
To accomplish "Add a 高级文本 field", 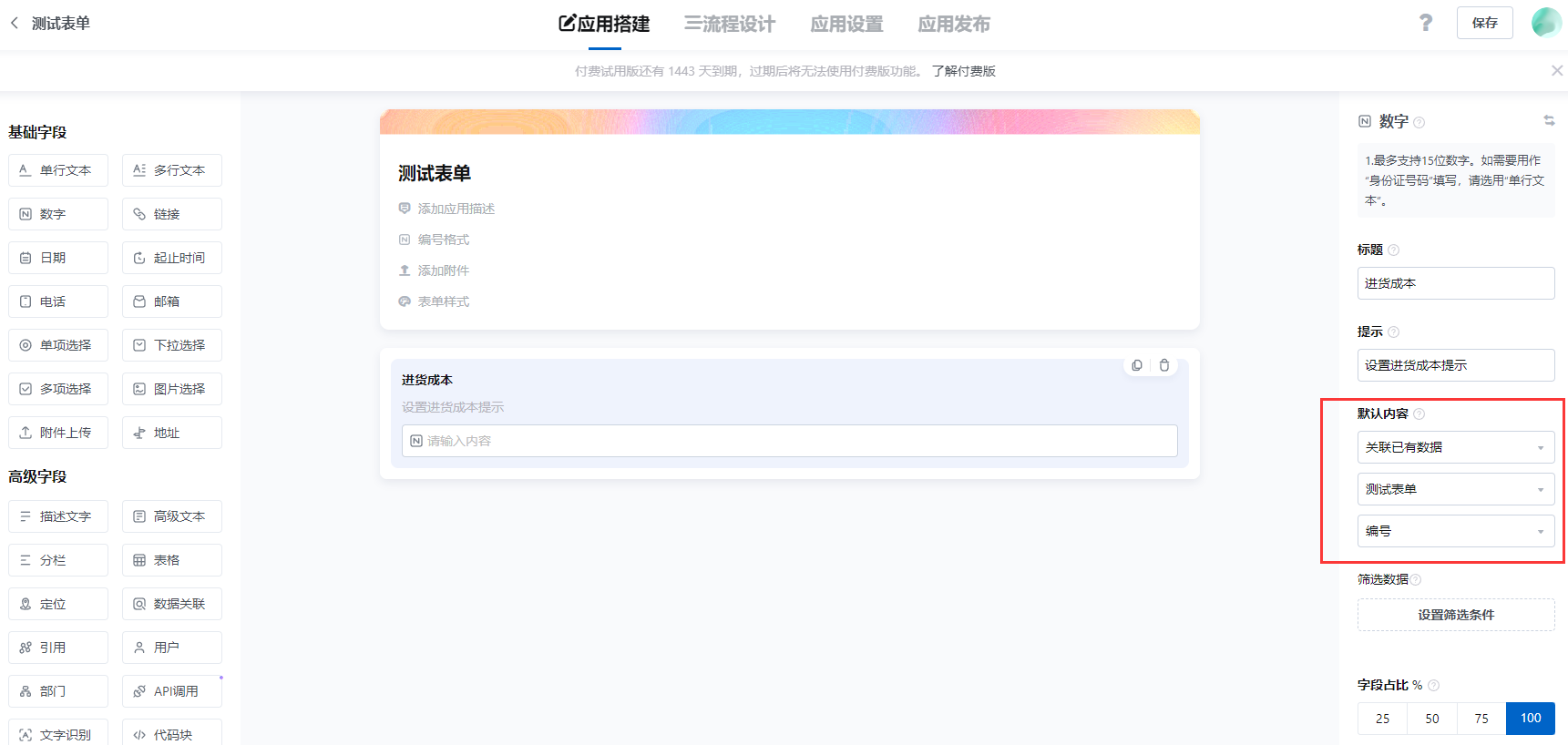I will [172, 516].
